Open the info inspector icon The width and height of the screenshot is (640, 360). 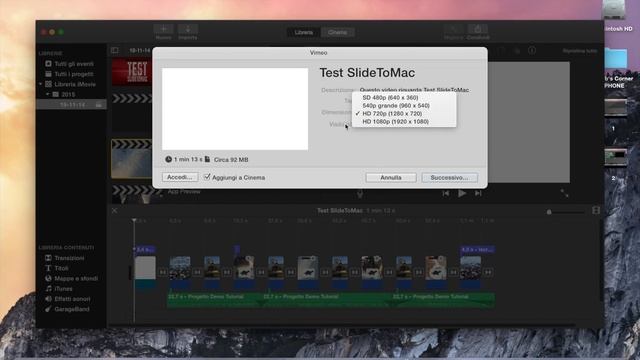tap(532, 50)
